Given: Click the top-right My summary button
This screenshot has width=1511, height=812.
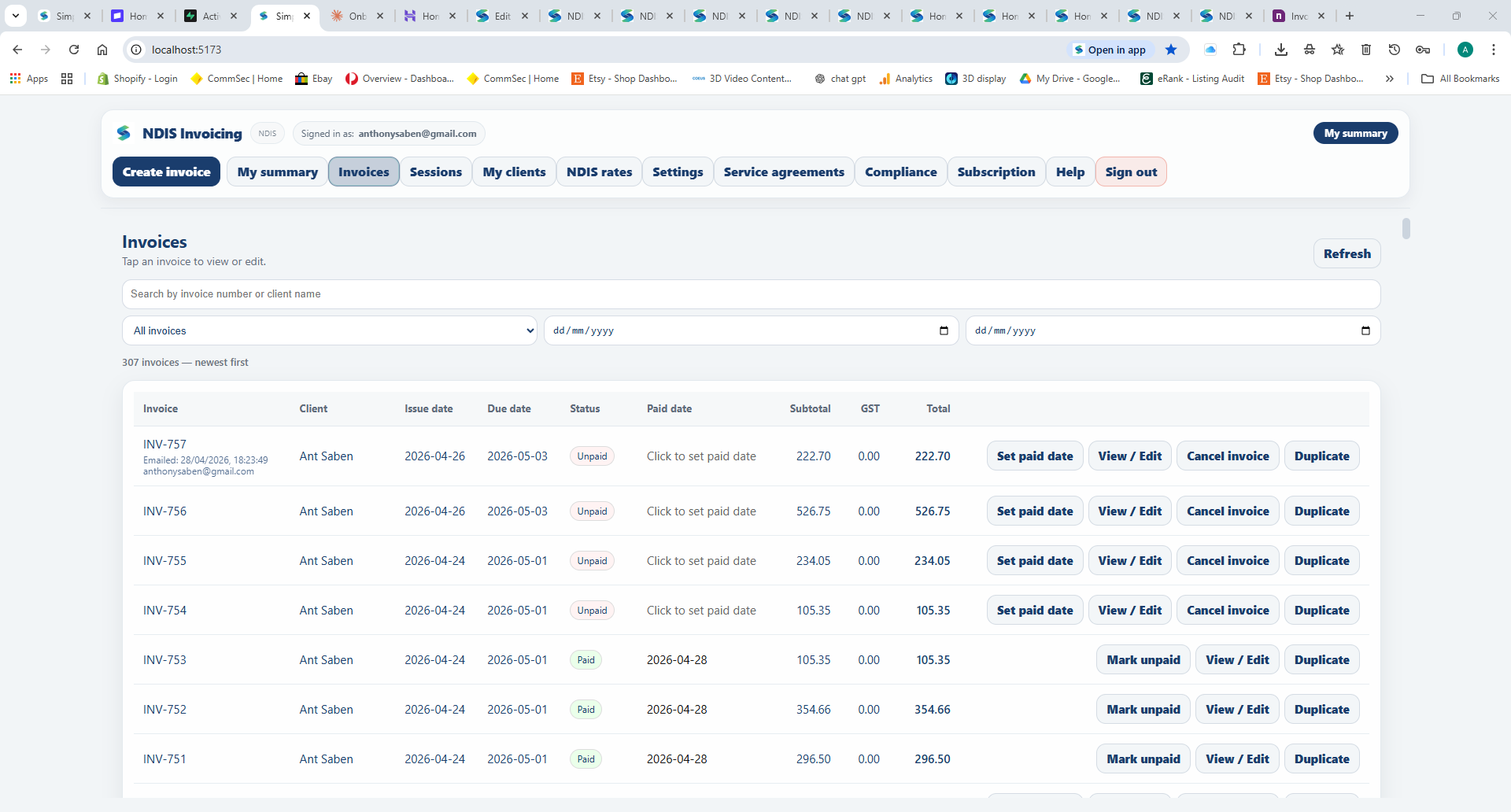Looking at the screenshot, I should click(x=1356, y=133).
